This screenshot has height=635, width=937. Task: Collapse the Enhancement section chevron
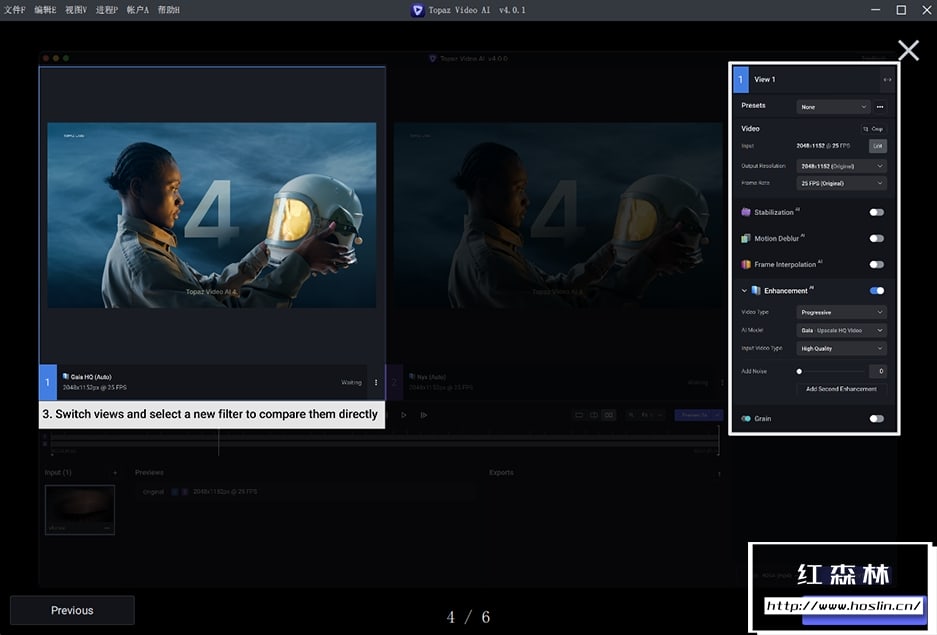[x=744, y=291]
